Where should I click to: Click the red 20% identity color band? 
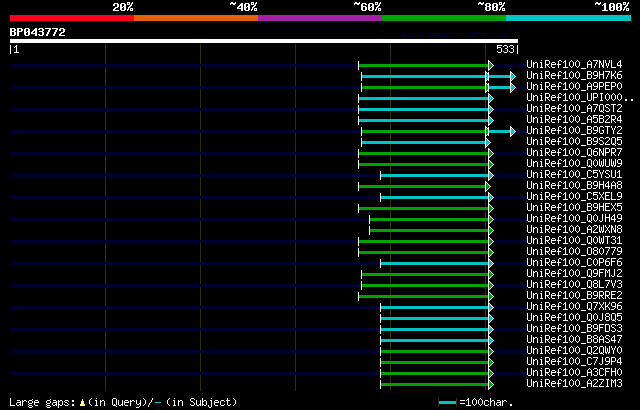click(x=72, y=18)
